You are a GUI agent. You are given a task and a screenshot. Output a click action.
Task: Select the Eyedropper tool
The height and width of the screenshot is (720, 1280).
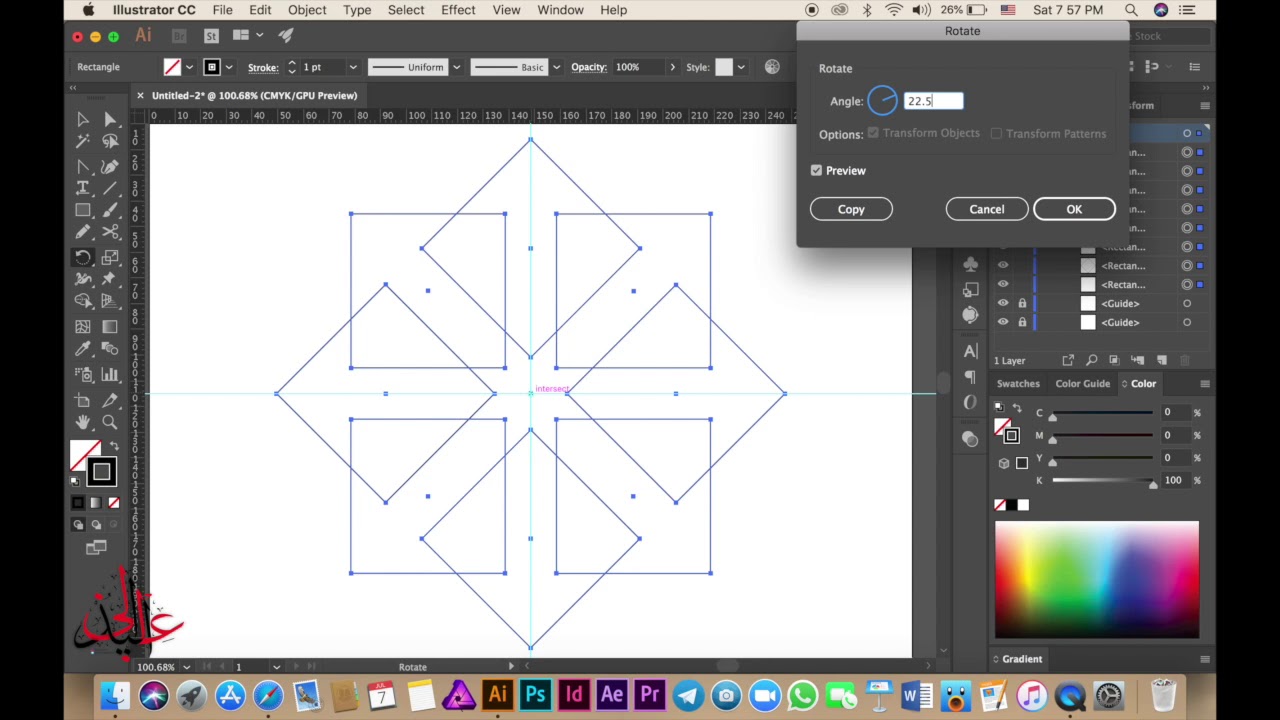(83, 349)
